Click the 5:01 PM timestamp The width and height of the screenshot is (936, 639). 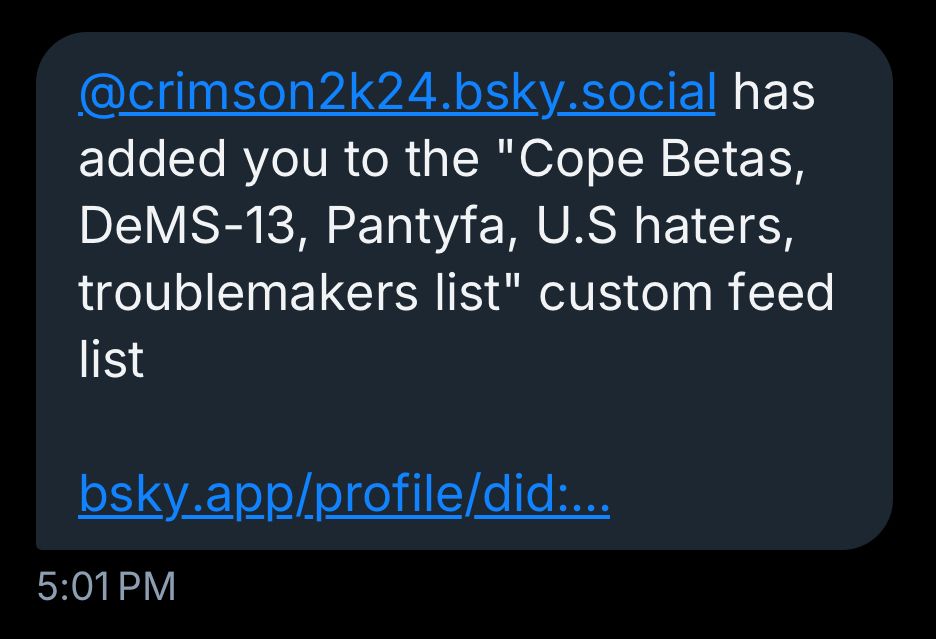click(x=106, y=586)
